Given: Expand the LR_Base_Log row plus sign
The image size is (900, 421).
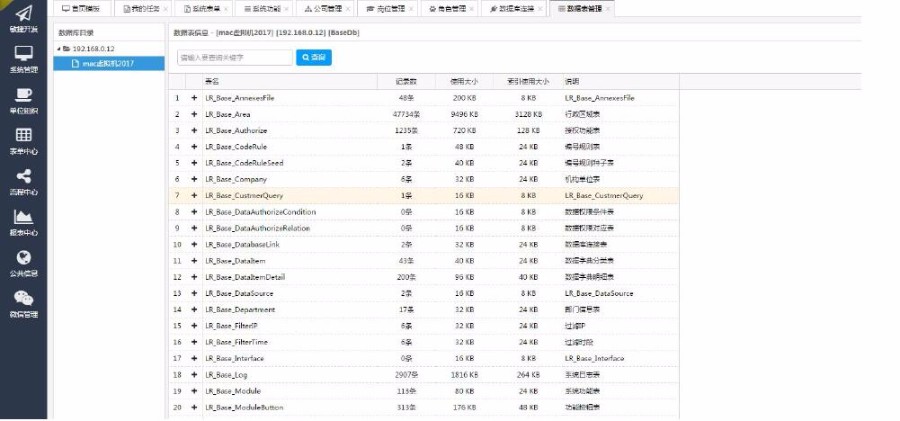Looking at the screenshot, I should click(x=194, y=374).
